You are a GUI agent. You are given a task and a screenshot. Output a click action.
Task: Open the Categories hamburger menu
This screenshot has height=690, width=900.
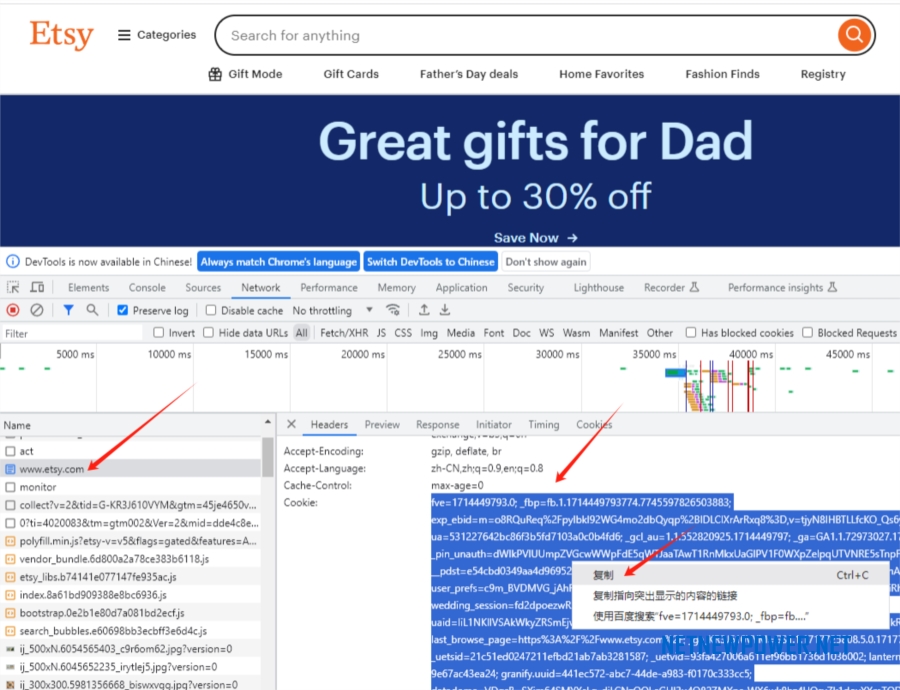tap(157, 35)
